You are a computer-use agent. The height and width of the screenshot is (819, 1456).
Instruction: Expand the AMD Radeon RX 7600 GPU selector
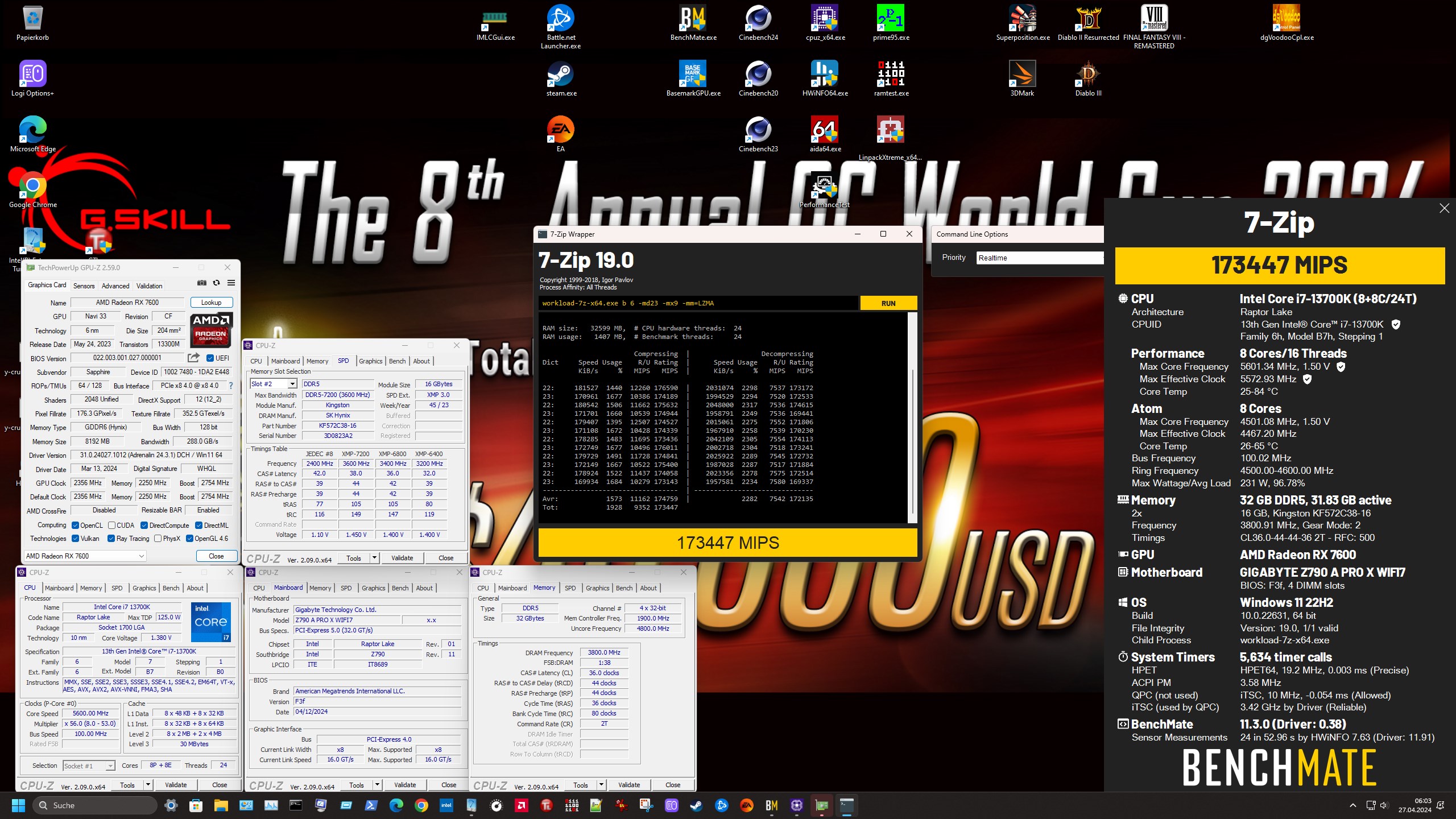85,556
